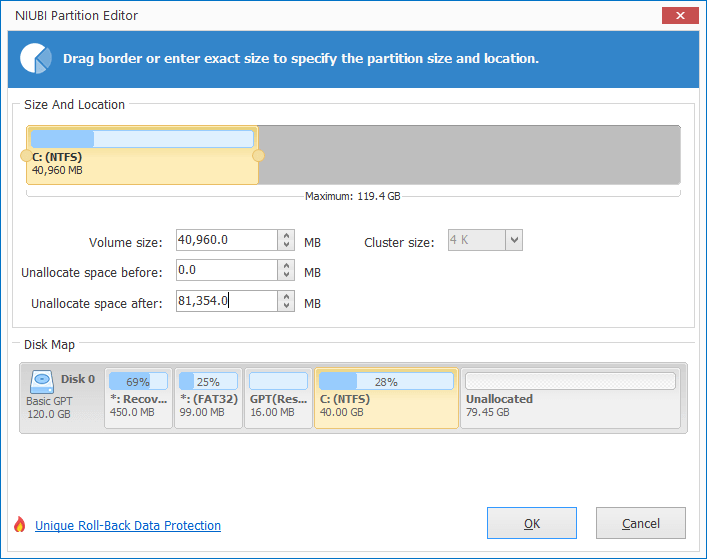707x559 pixels.
Task: Select the FAT32 99.00 MB partition
Action: [208, 398]
